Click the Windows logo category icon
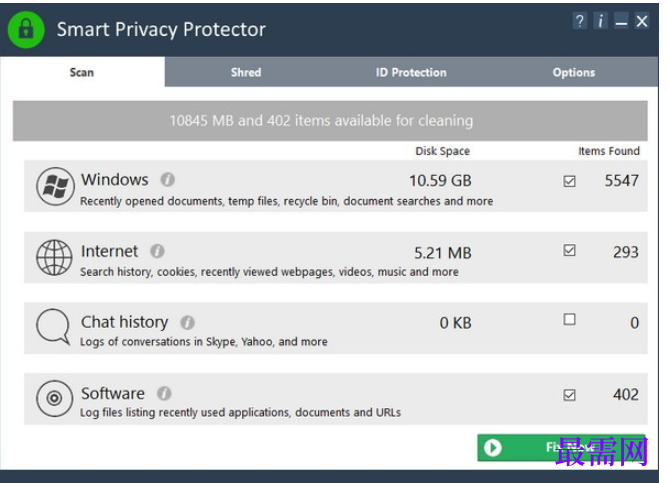Viewport: 667px width, 483px height. point(55,186)
